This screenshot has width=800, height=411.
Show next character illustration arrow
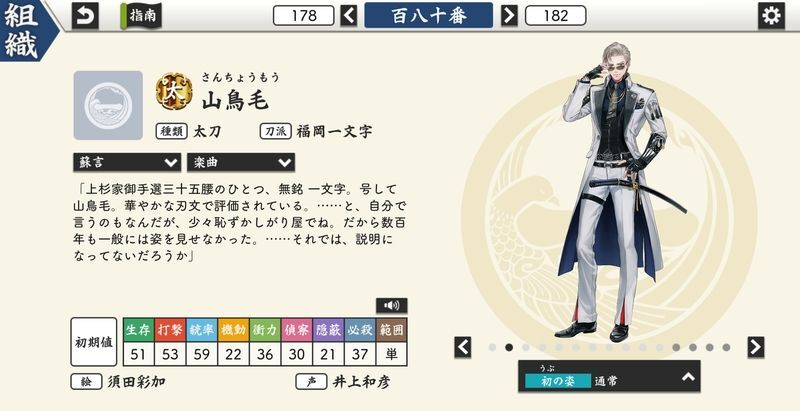coord(756,347)
